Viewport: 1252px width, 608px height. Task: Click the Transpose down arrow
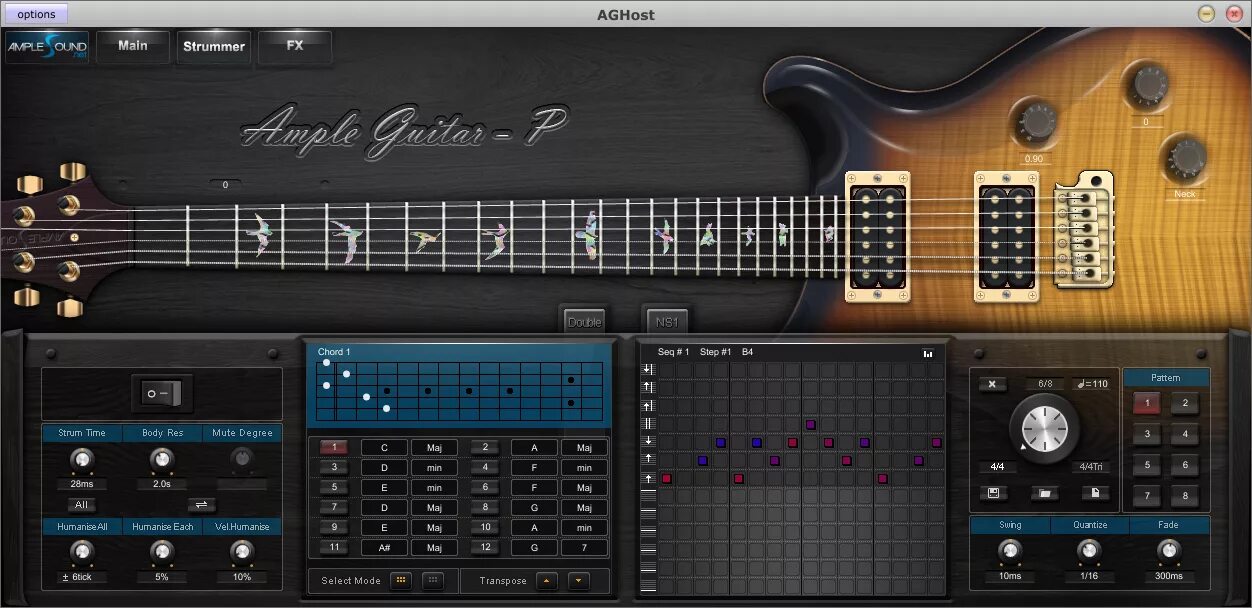click(x=578, y=580)
